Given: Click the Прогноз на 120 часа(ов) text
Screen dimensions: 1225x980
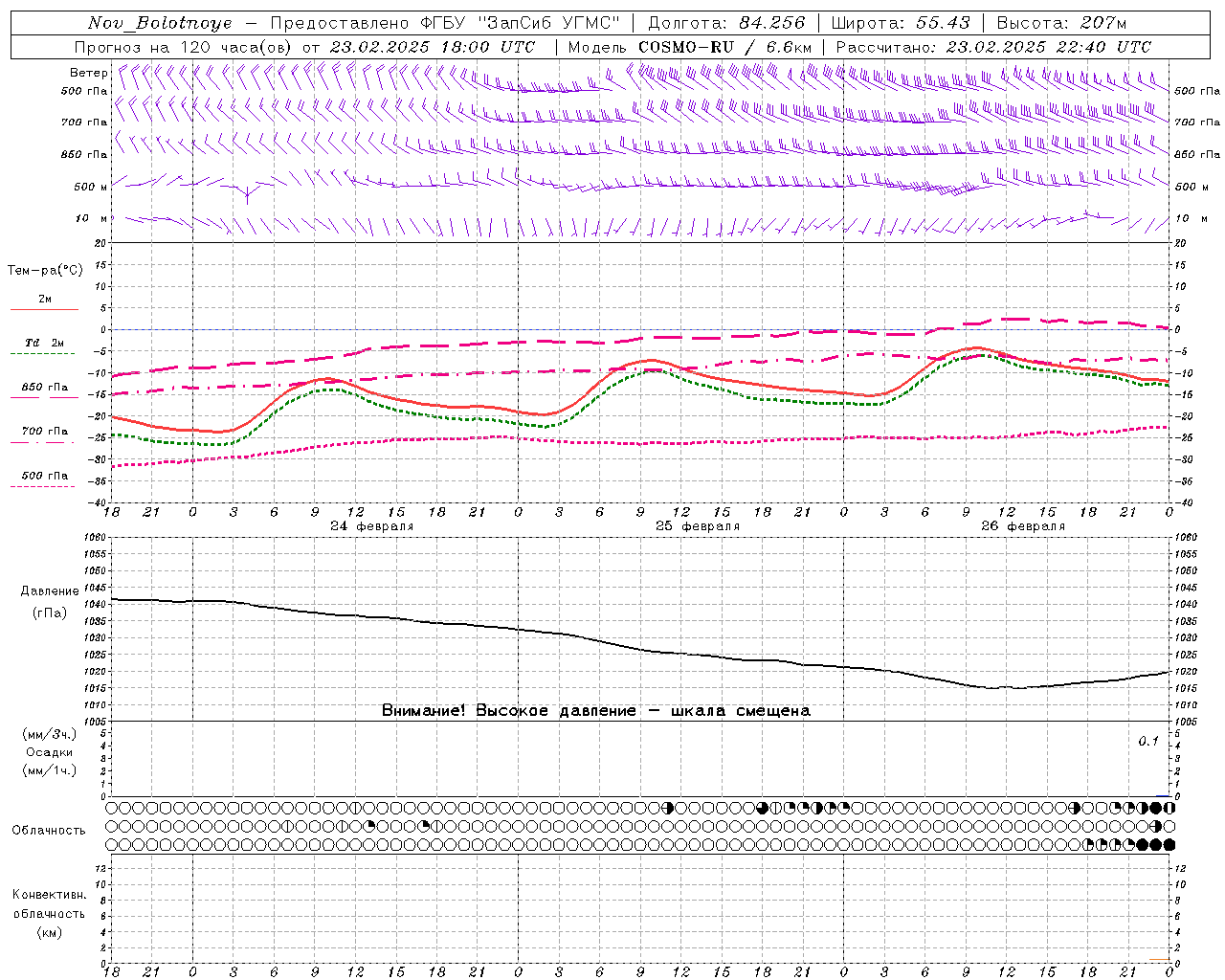Looking at the screenshot, I should 184,47.
